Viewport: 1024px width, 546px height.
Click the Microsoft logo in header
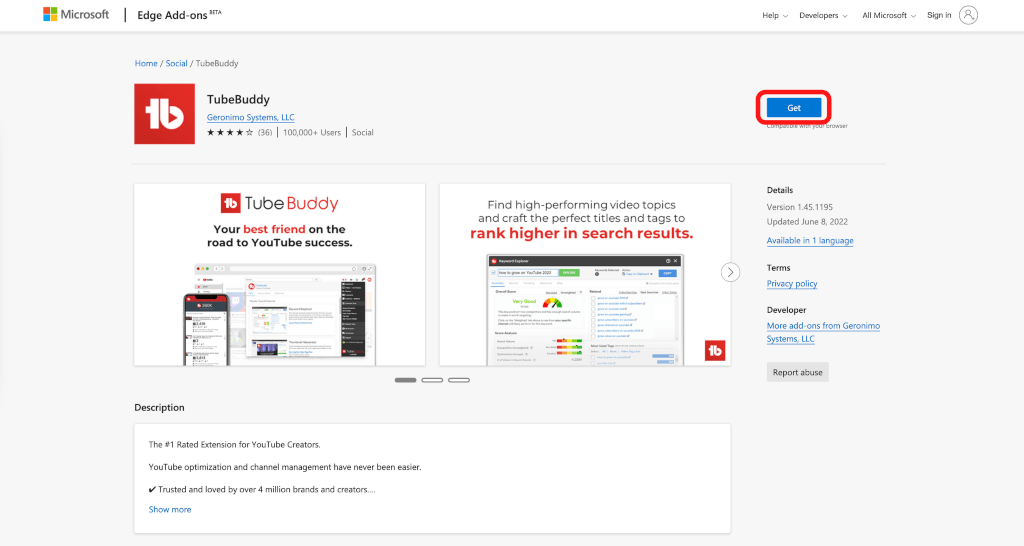(76, 15)
